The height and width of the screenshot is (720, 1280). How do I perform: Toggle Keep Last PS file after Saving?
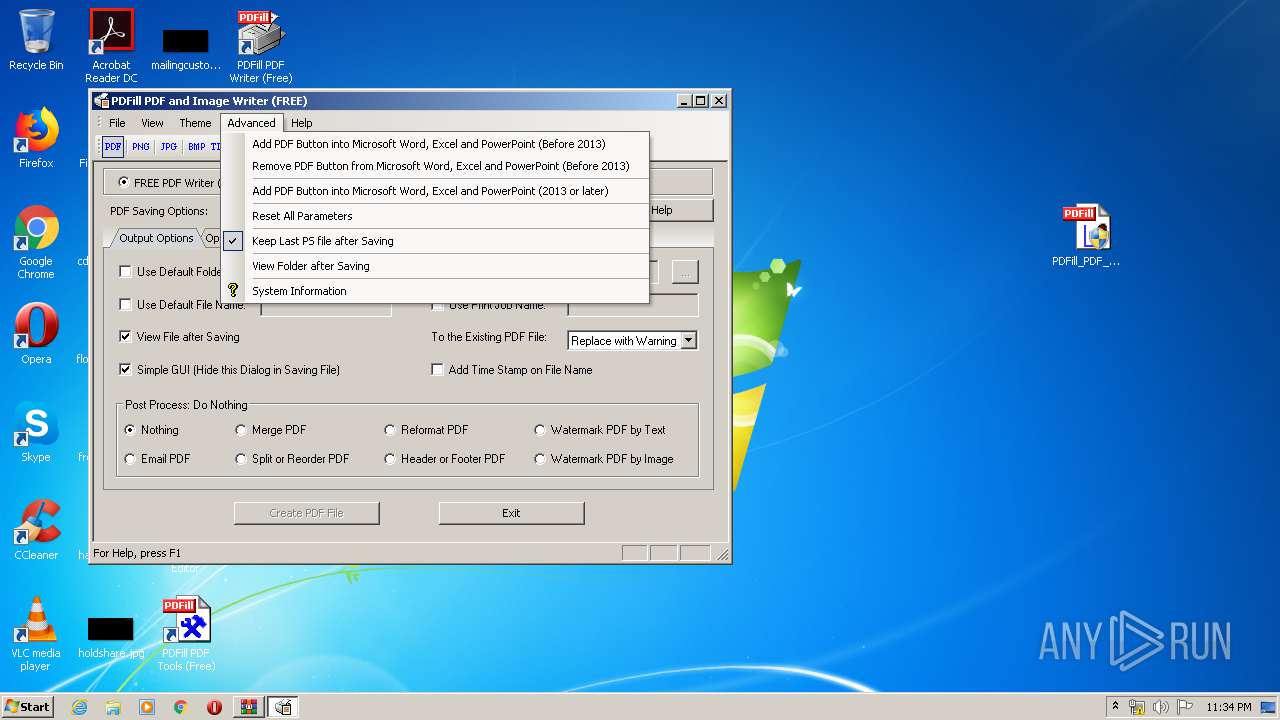[x=435, y=241]
